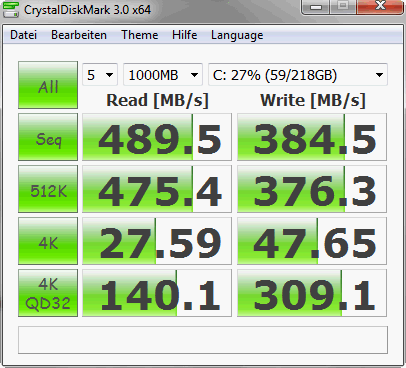Click the 4K QD32 read result 140.1
The height and width of the screenshot is (368, 406).
pyautogui.click(x=157, y=293)
